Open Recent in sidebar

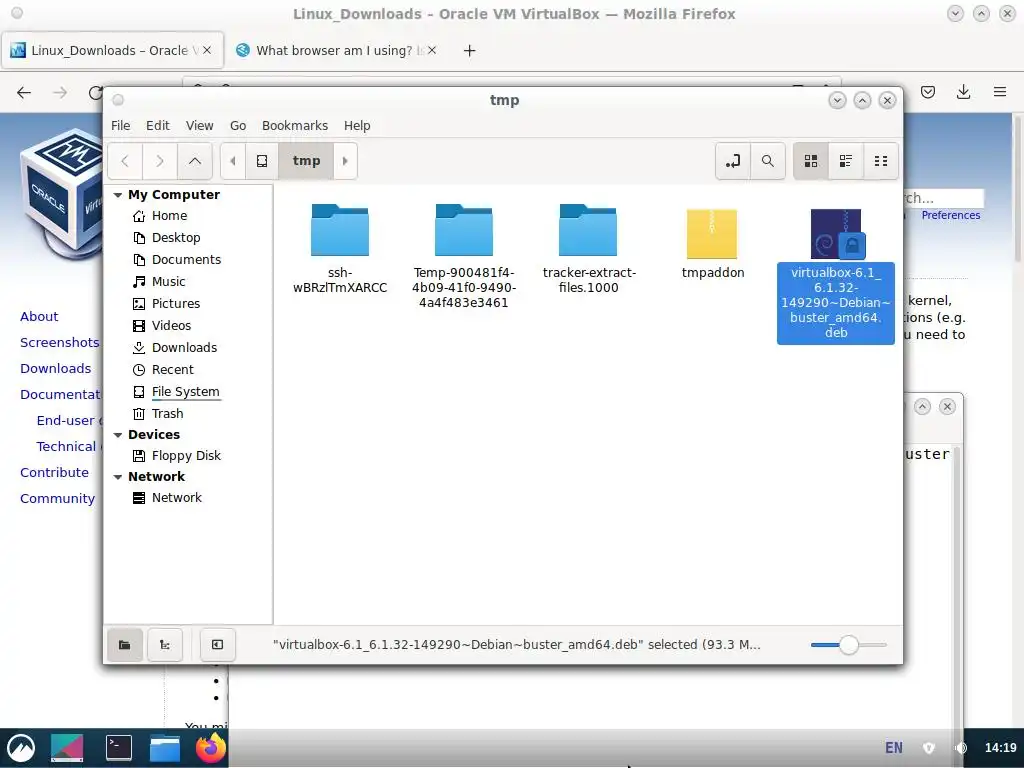tap(172, 370)
